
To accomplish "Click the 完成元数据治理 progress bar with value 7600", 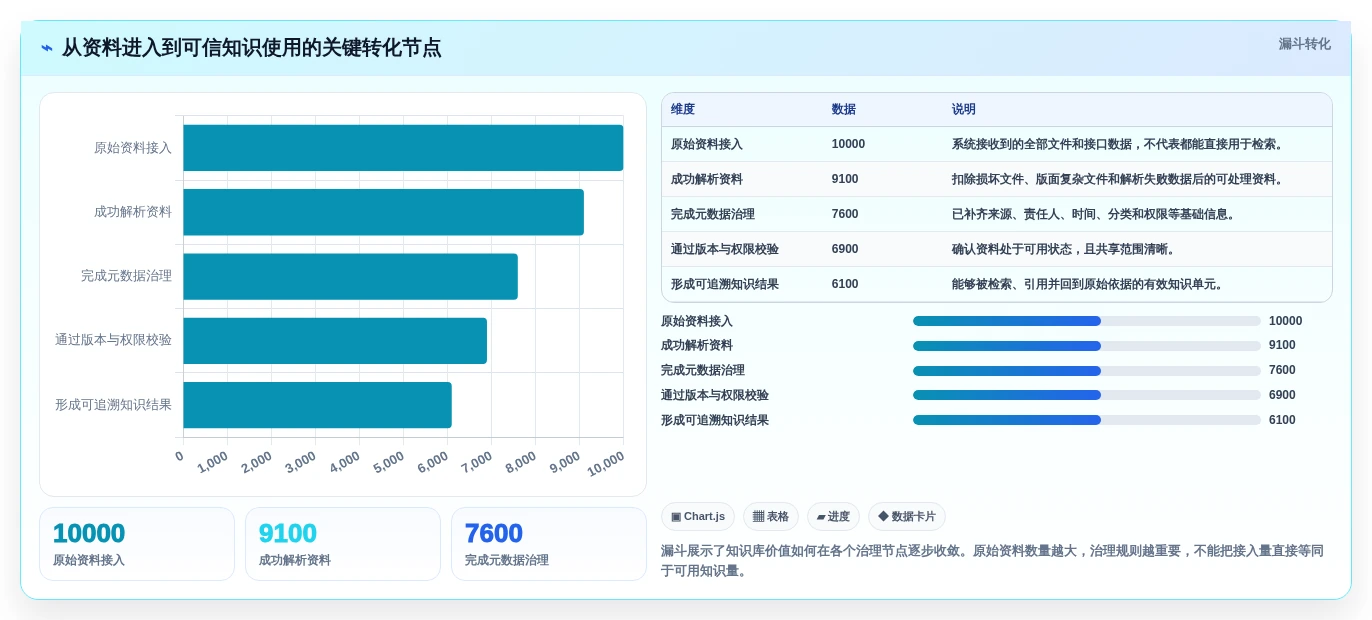I will [x=1086, y=370].
